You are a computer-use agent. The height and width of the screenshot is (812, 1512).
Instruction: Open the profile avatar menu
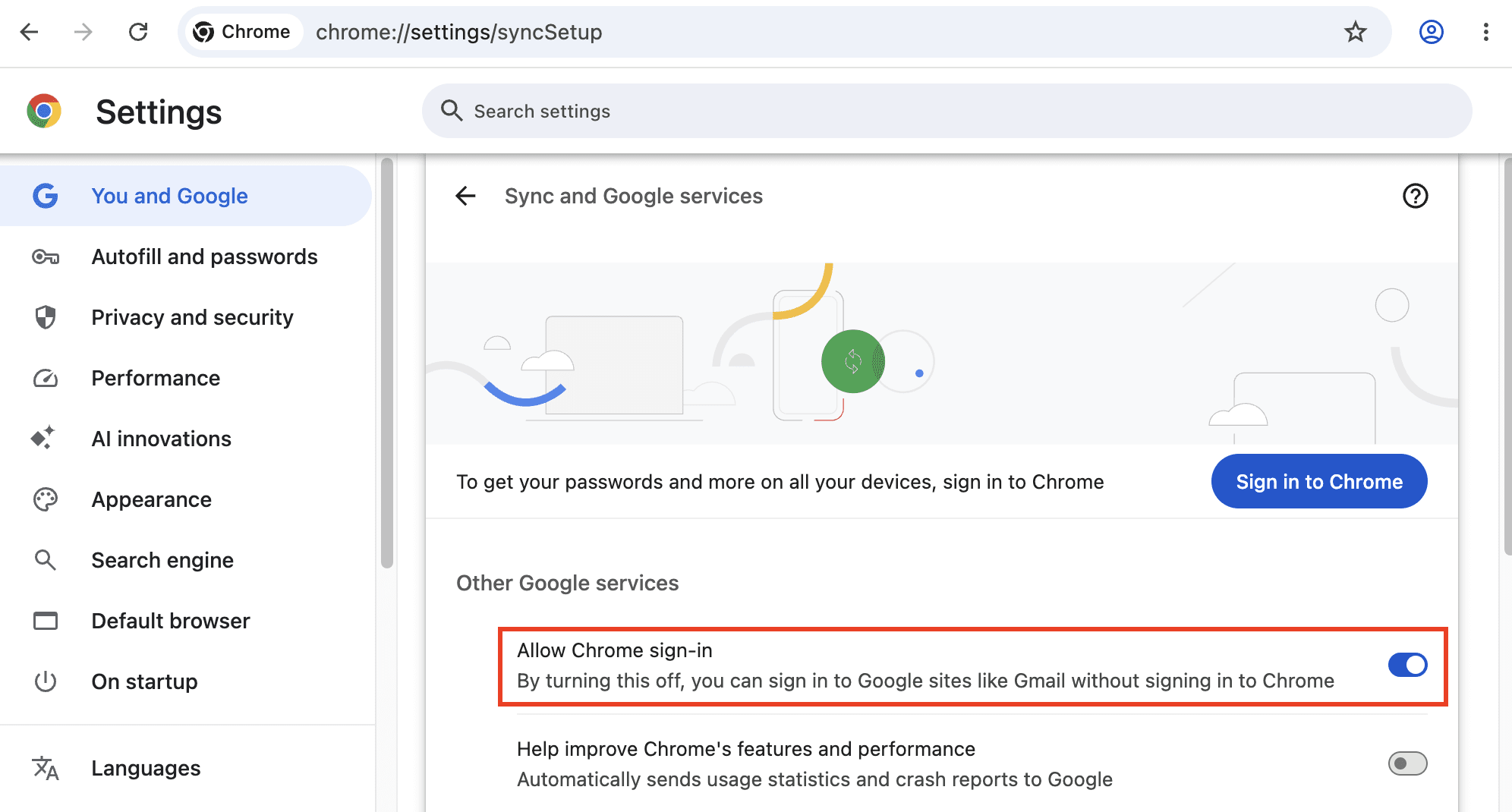pos(1431,32)
